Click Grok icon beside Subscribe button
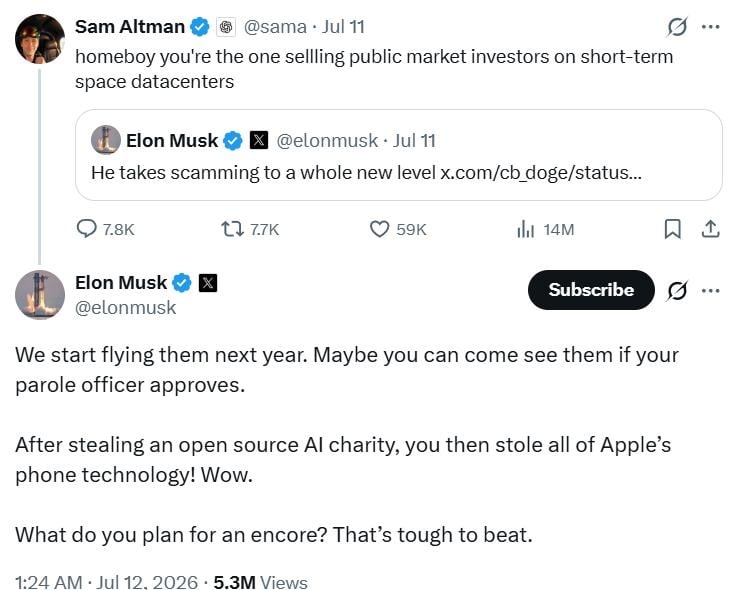The height and width of the screenshot is (590, 741). pyautogui.click(x=677, y=290)
